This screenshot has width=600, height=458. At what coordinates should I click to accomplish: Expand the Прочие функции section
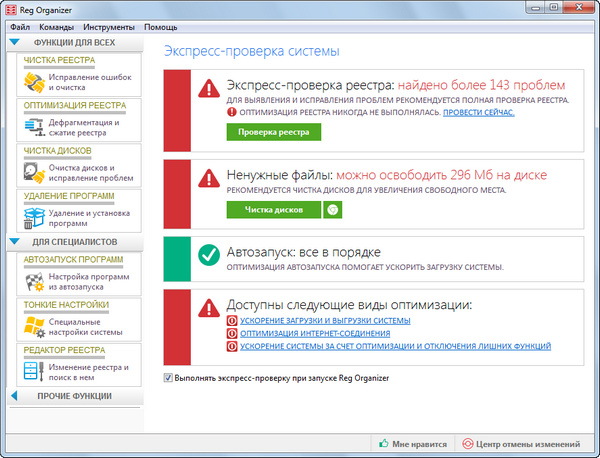tap(15, 397)
